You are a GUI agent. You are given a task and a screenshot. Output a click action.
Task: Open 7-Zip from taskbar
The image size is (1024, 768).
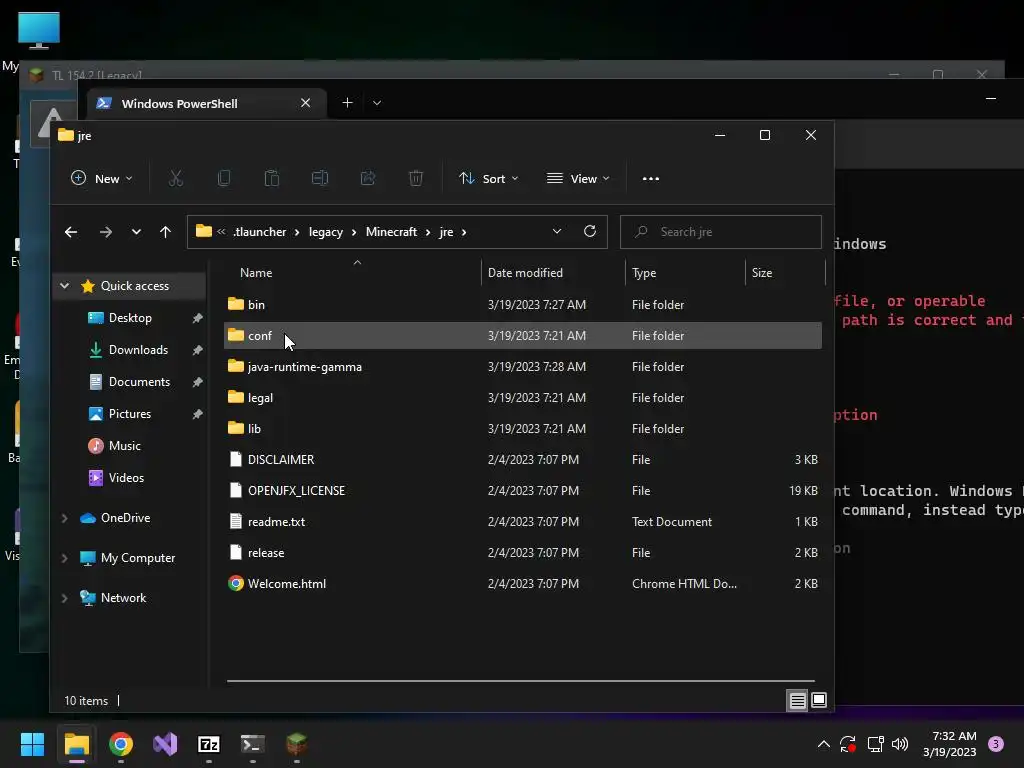click(x=209, y=744)
